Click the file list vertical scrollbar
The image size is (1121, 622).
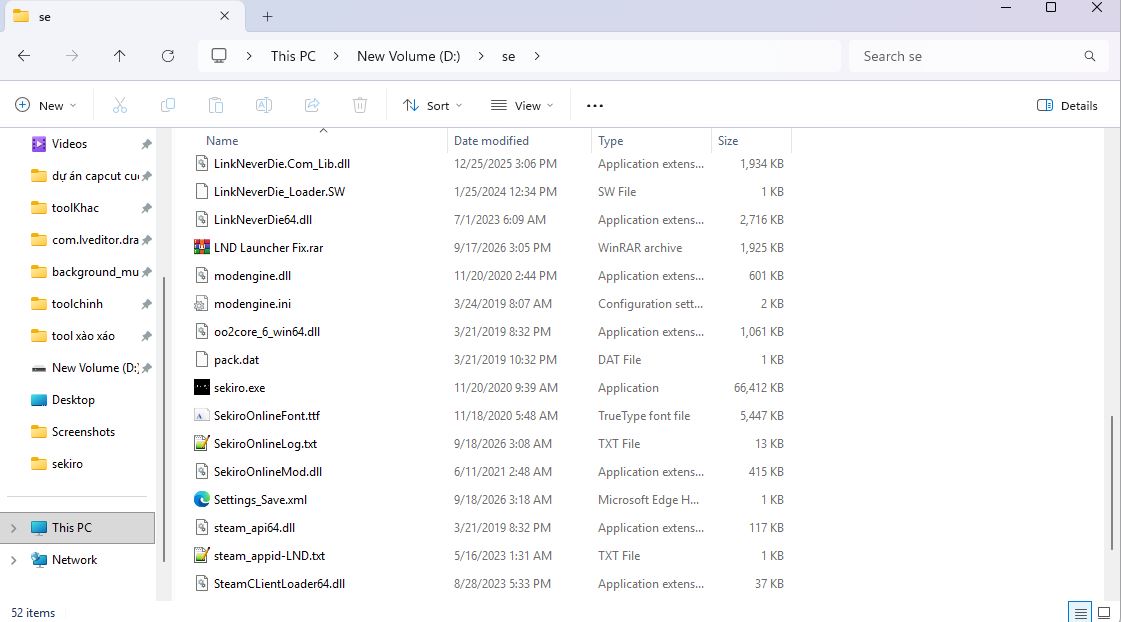[x=1112, y=483]
